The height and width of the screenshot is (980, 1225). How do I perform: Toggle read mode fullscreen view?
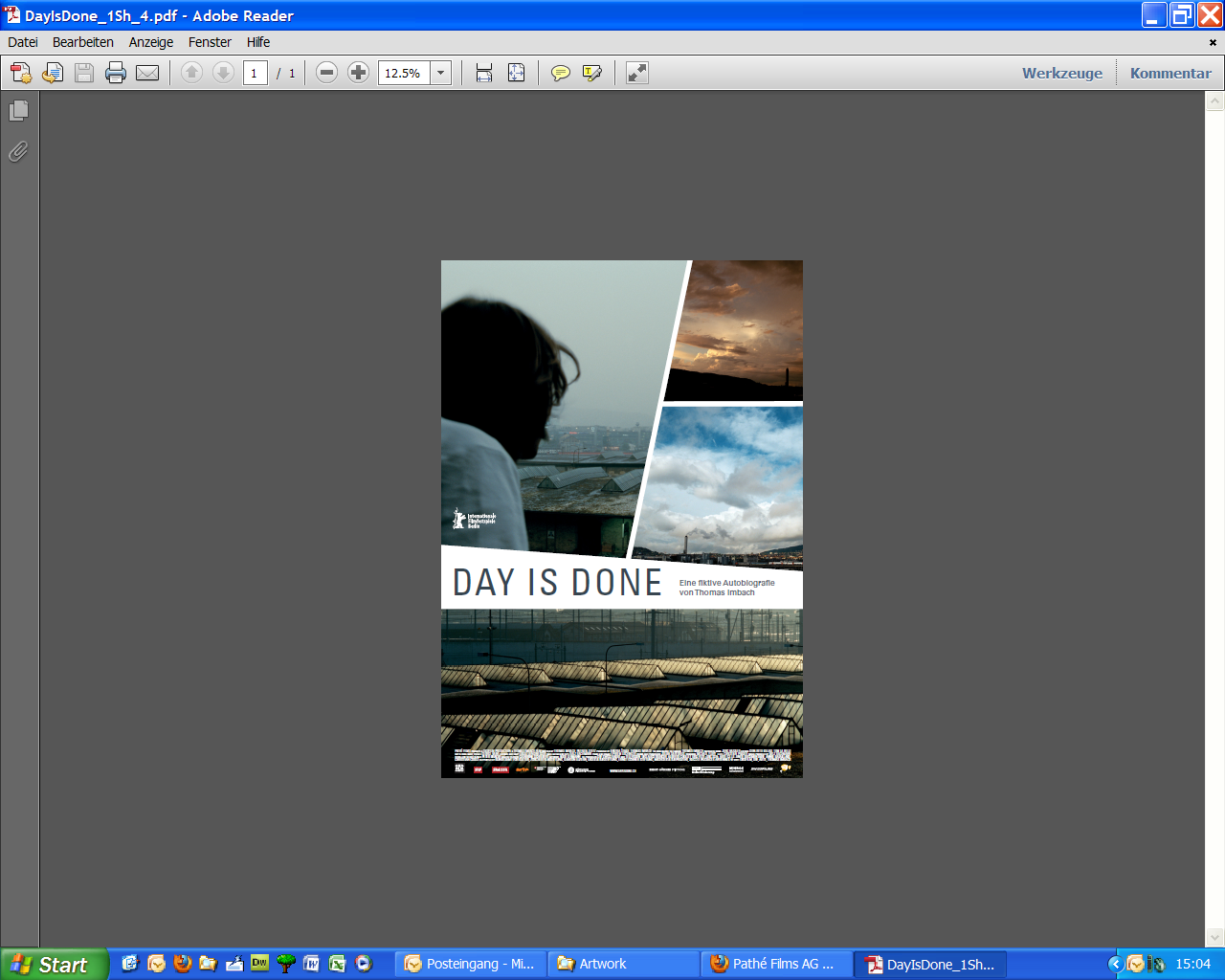coord(637,73)
